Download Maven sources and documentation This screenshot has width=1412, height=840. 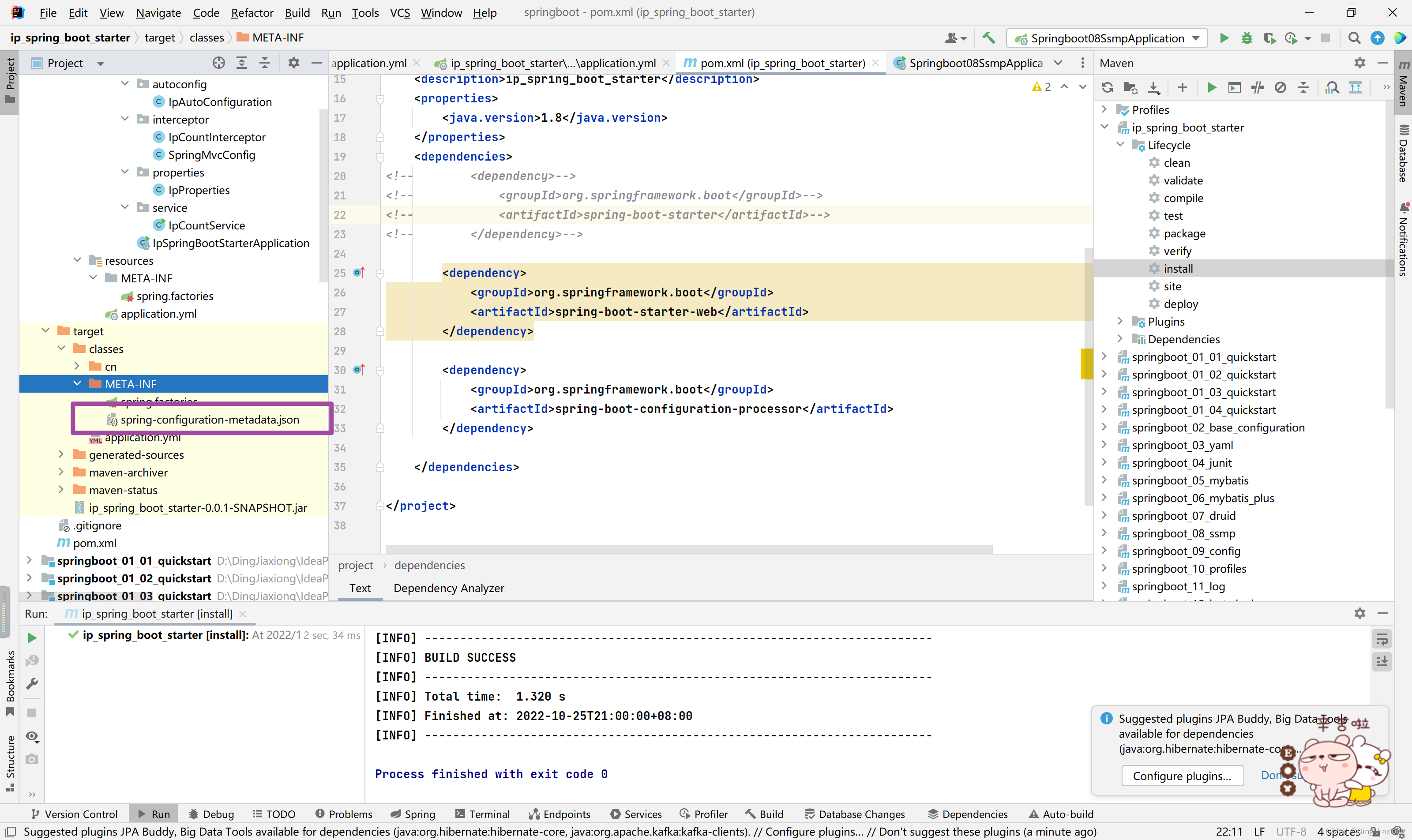tap(1154, 87)
